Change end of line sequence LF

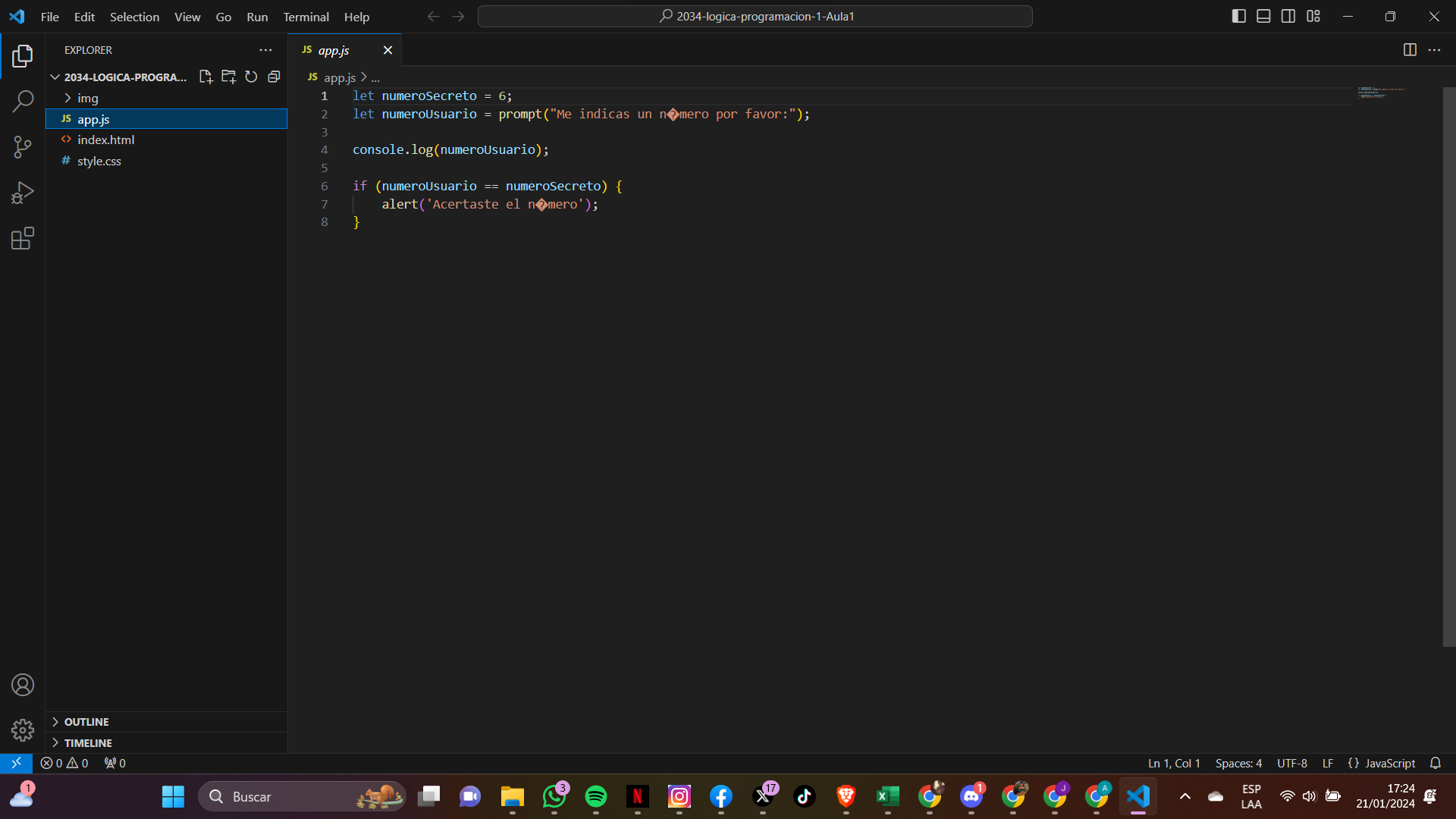coord(1328,763)
